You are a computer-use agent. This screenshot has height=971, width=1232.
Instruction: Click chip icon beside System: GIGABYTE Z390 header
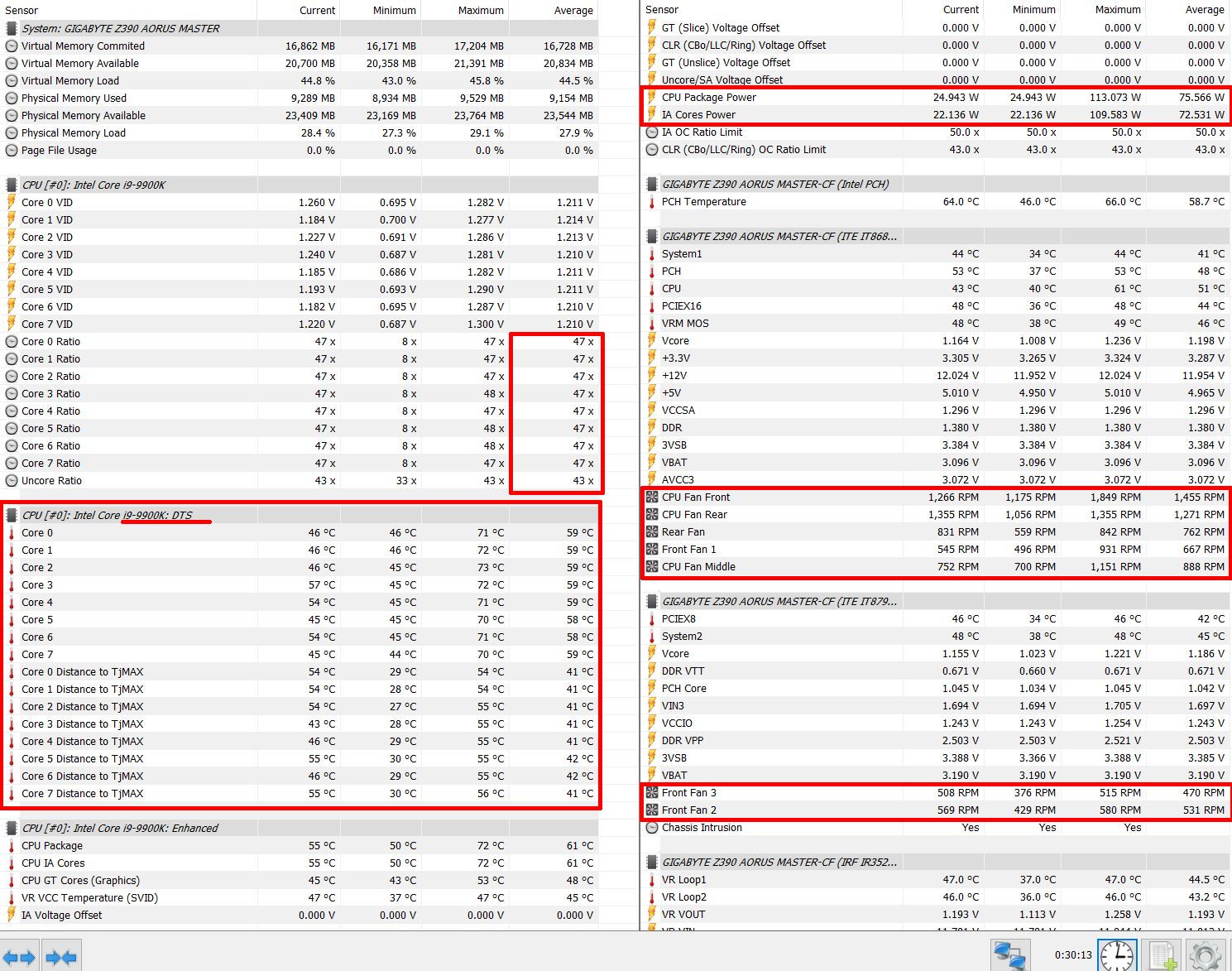12,28
